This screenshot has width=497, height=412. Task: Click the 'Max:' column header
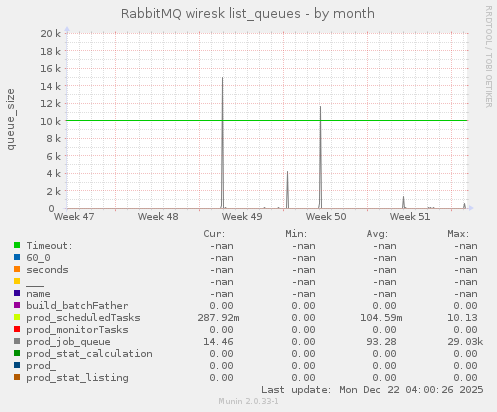point(458,234)
